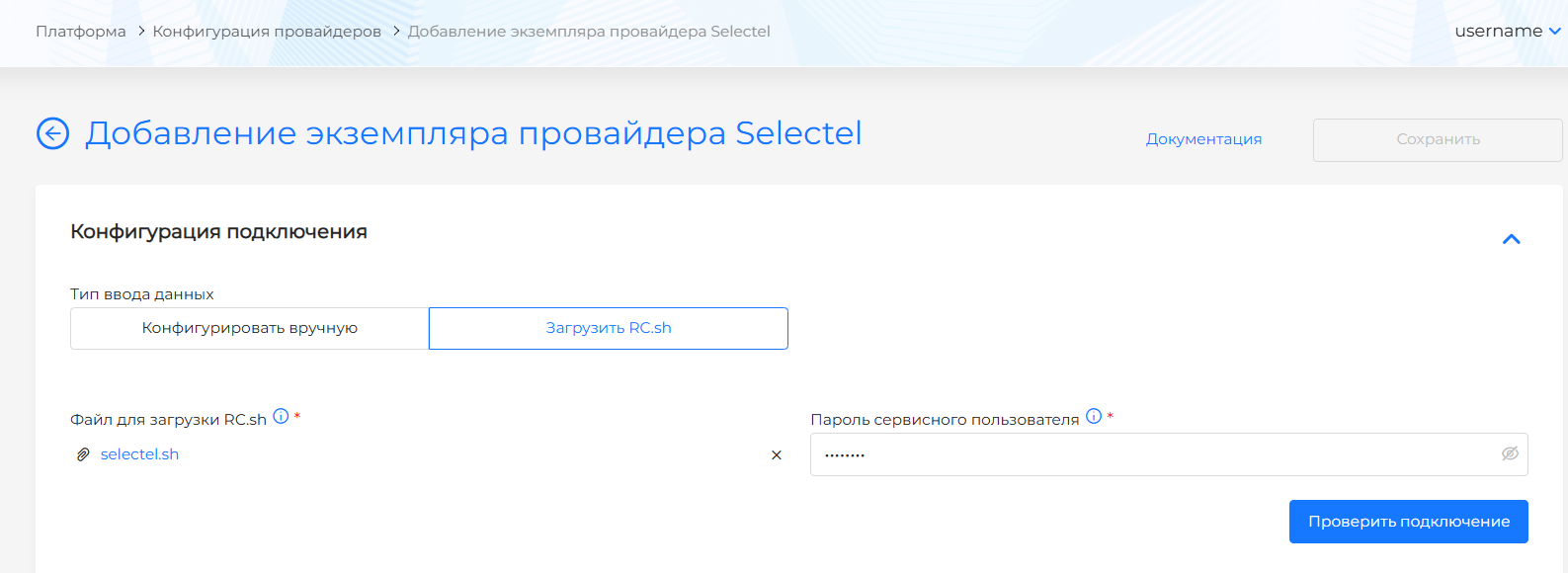This screenshot has width=1568, height=573.
Task: Open the "Документация" link
Action: [1203, 139]
